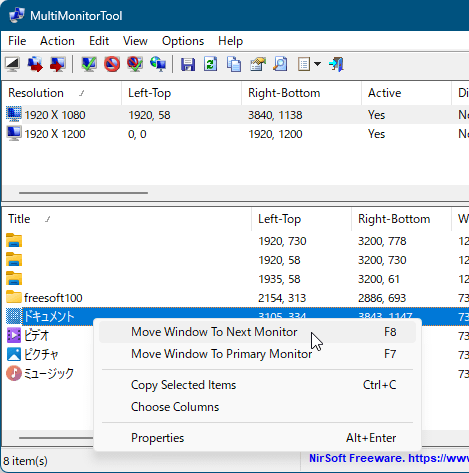Open the Help menu
Viewport: 469px width, 473px height.
(230, 41)
